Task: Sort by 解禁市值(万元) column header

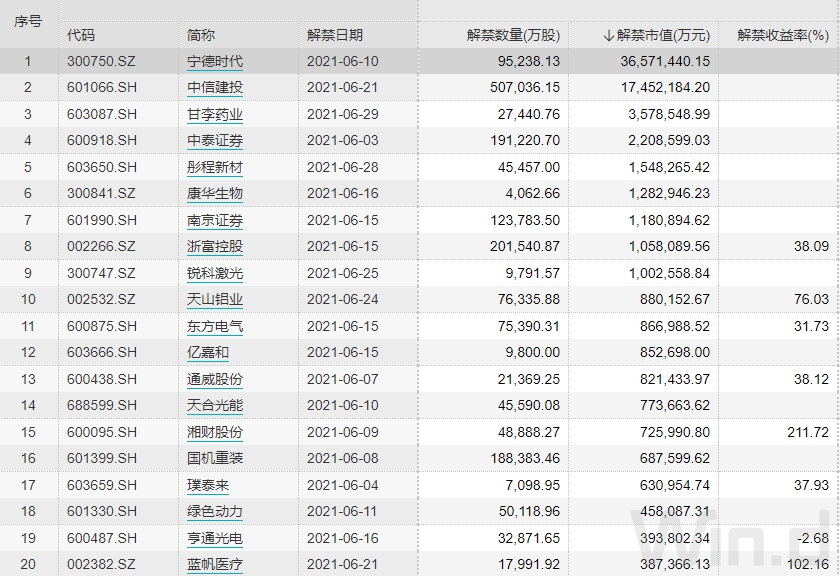Action: [x=657, y=35]
